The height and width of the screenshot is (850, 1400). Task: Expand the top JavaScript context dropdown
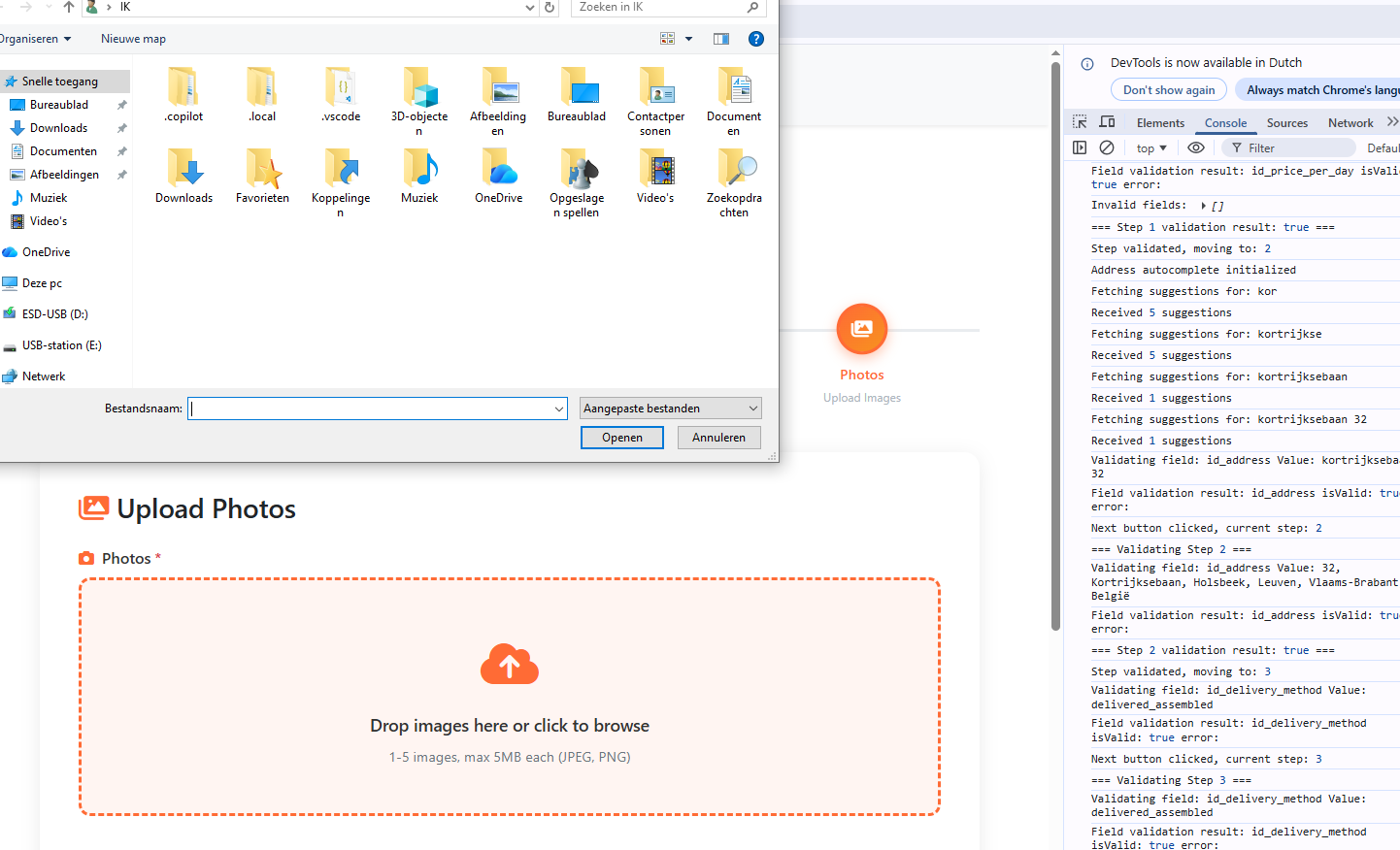click(1151, 148)
